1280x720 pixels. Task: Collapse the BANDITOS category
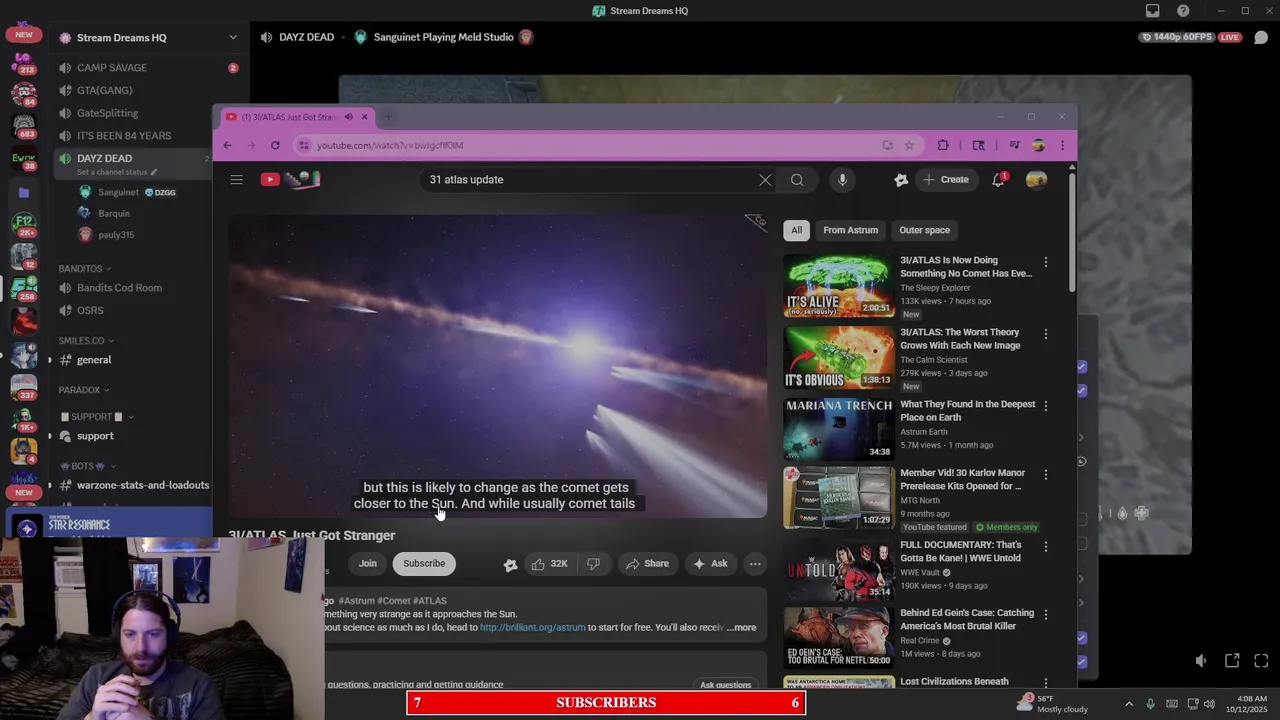85,269
